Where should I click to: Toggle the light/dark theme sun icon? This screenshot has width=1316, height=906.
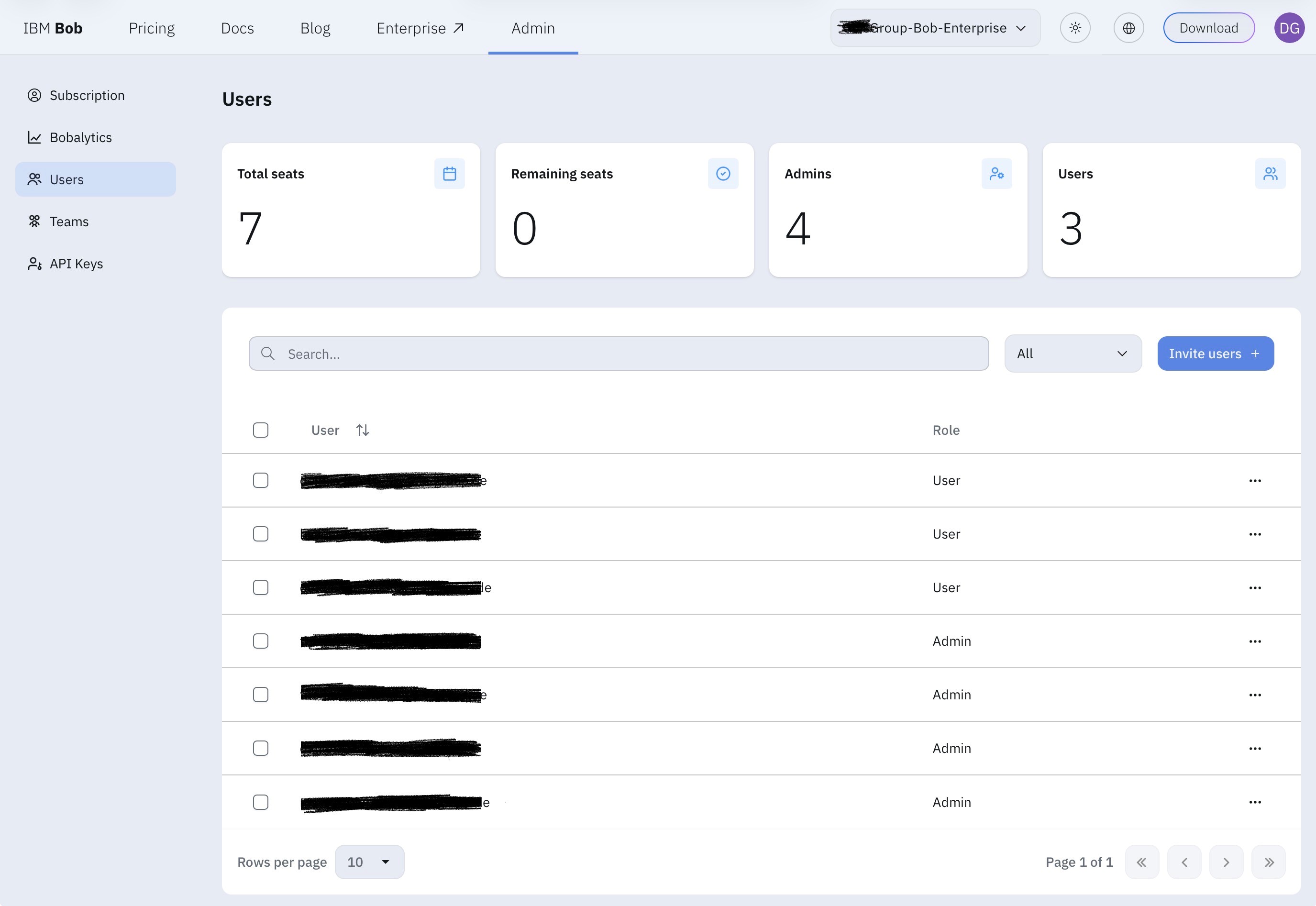(x=1075, y=28)
